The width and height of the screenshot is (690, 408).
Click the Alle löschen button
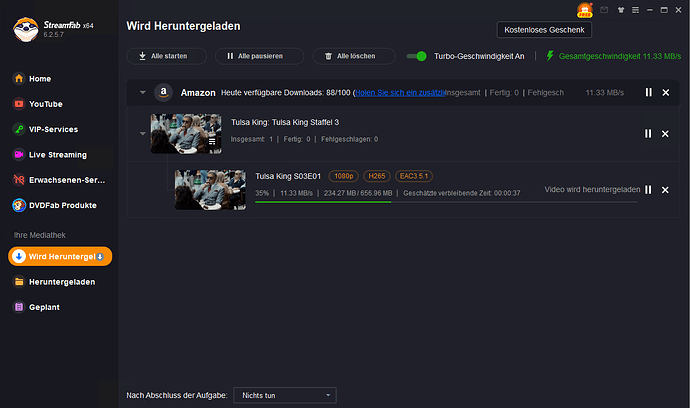coord(348,56)
